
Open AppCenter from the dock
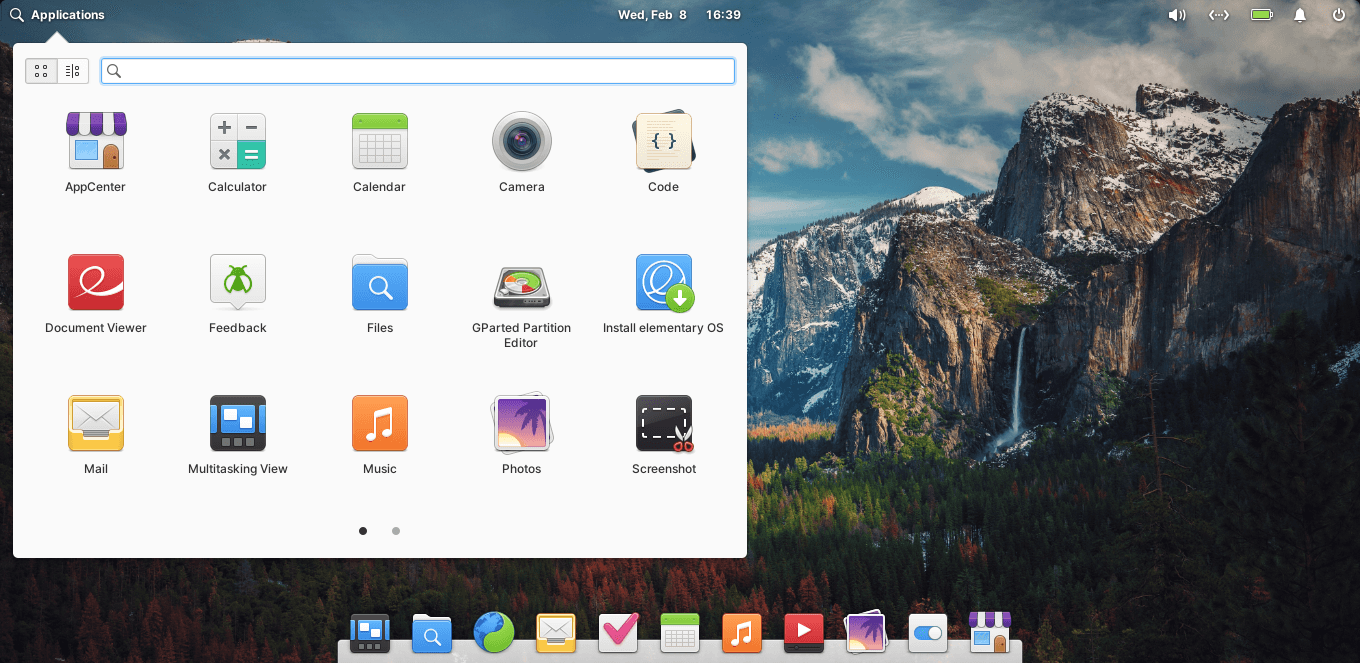990,633
